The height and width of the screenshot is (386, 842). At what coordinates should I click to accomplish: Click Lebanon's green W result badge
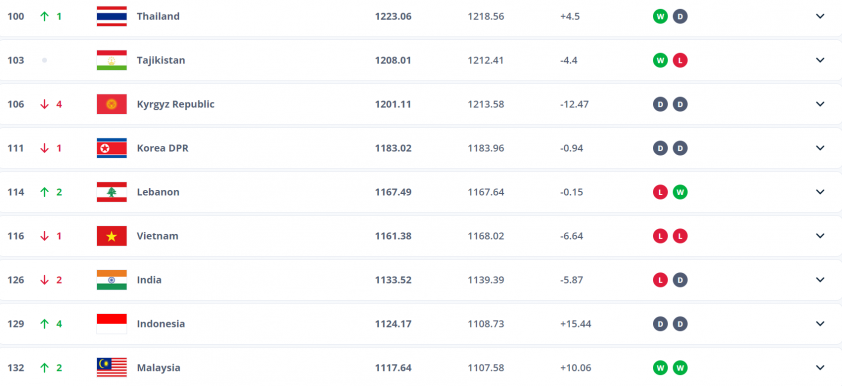[680, 192]
